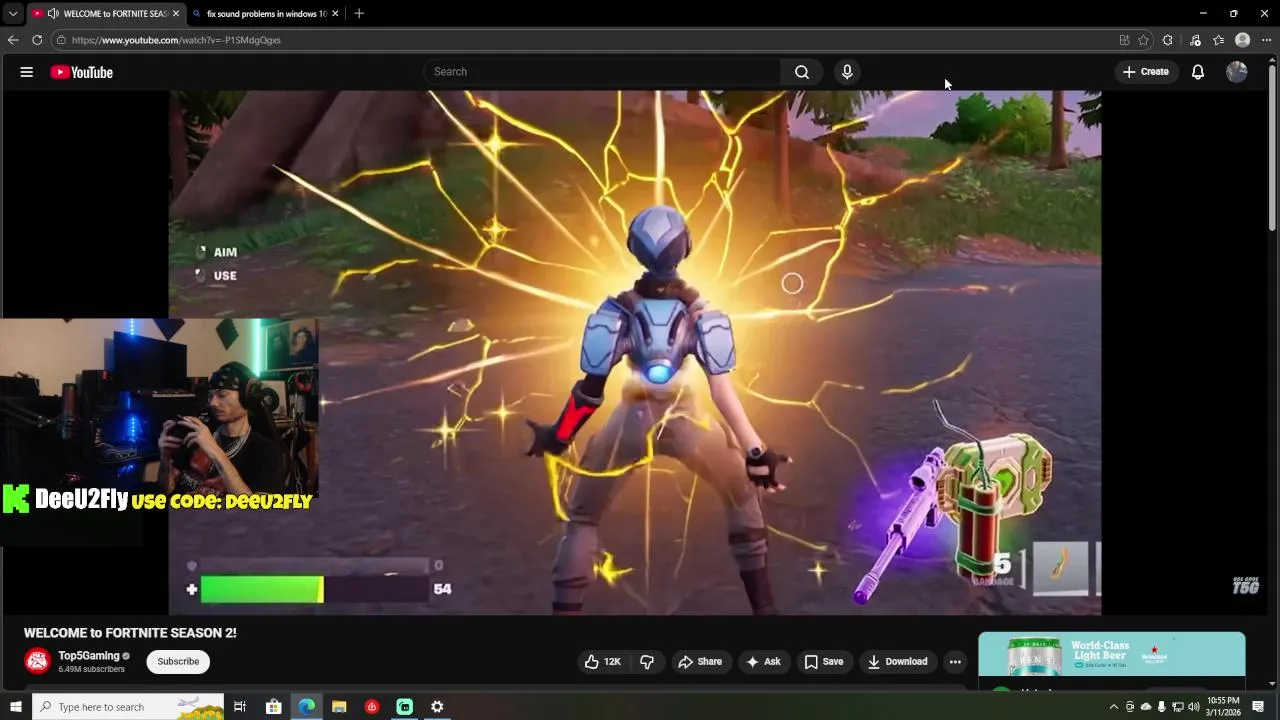Save the video to a playlist

(824, 662)
